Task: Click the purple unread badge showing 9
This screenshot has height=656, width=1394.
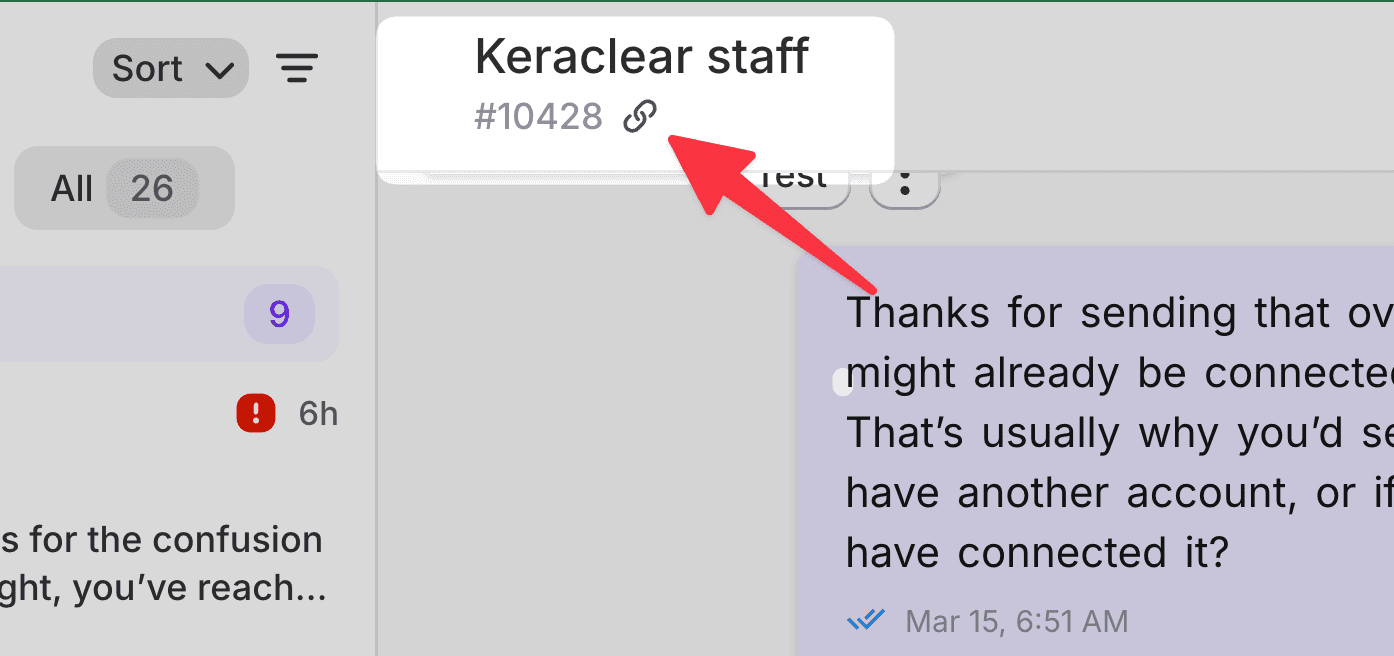Action: pos(279,314)
